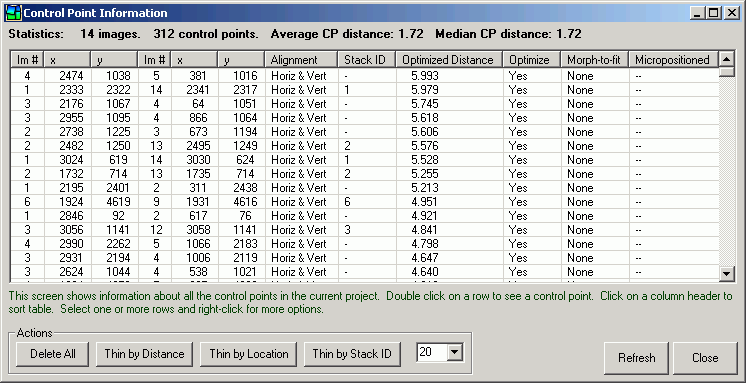The image size is (746, 383).
Task: Select row with optimized distance 4.647
Action: pos(365,258)
